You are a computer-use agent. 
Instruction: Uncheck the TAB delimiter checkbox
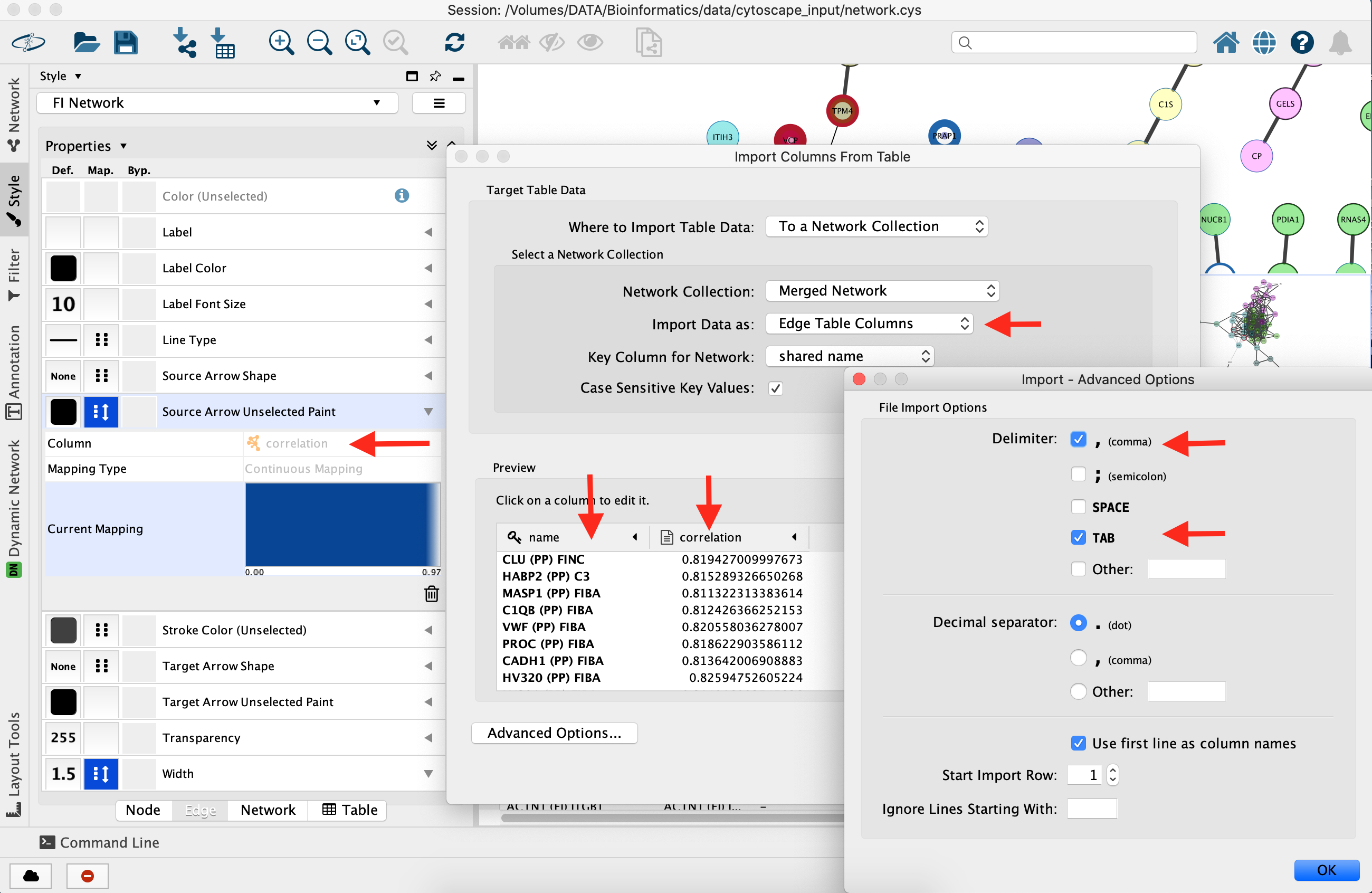(x=1078, y=537)
